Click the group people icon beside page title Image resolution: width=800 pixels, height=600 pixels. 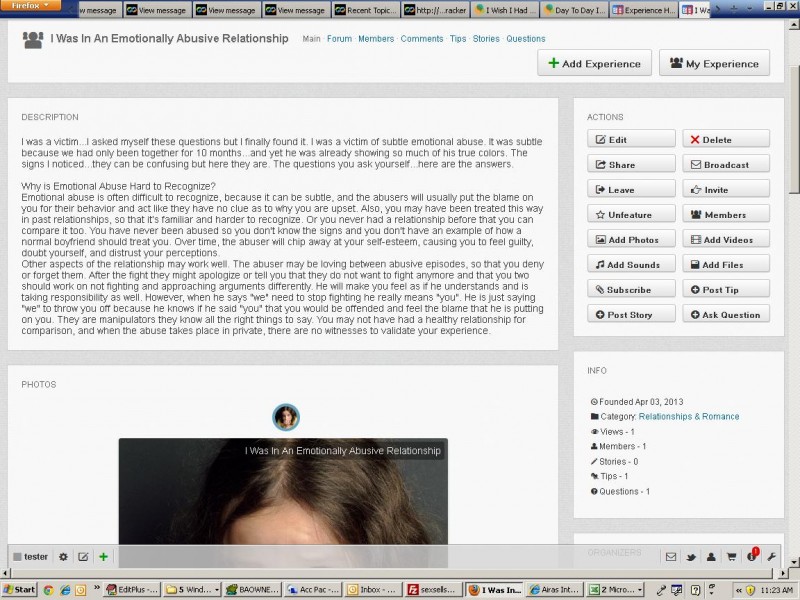click(33, 40)
